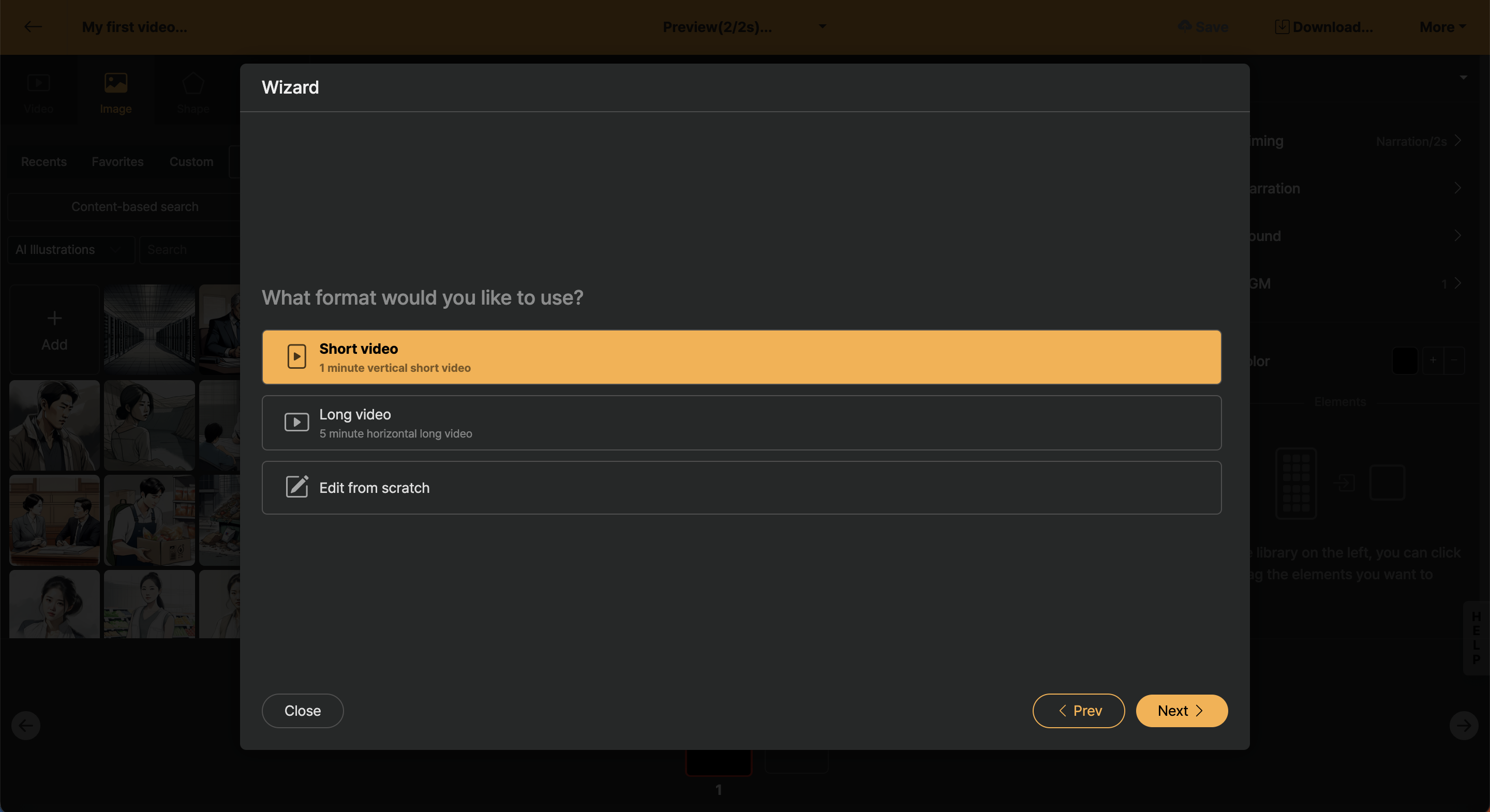The height and width of the screenshot is (812, 1490).
Task: Click the back arrow icon in header
Action: pos(33,26)
